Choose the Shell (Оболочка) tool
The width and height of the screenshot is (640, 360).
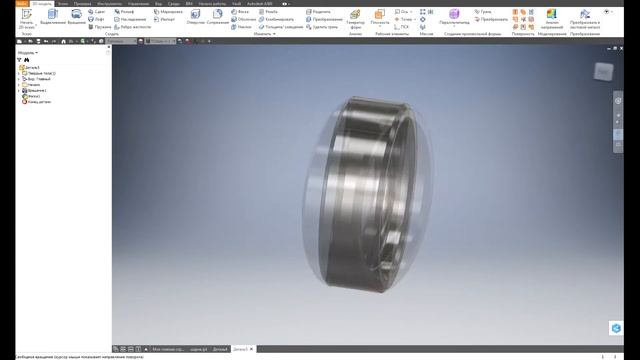click(x=244, y=19)
